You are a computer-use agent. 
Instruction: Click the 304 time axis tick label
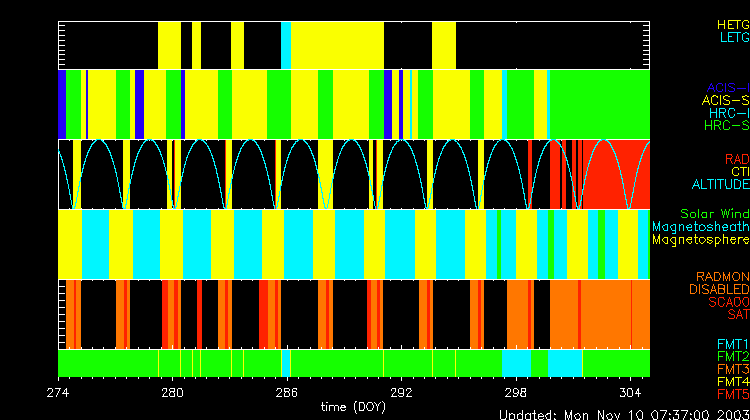coord(630,393)
